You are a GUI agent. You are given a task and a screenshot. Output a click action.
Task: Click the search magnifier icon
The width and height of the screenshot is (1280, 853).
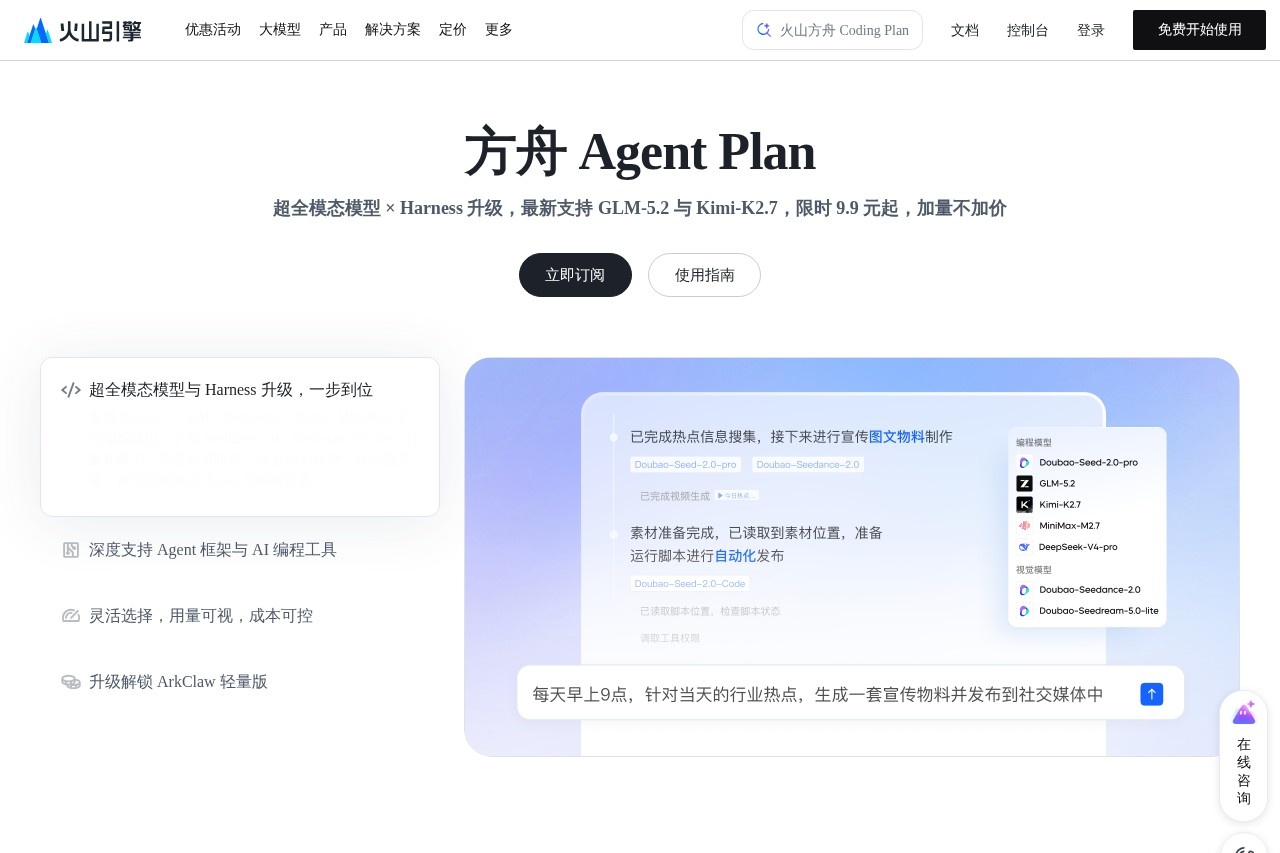tap(764, 30)
